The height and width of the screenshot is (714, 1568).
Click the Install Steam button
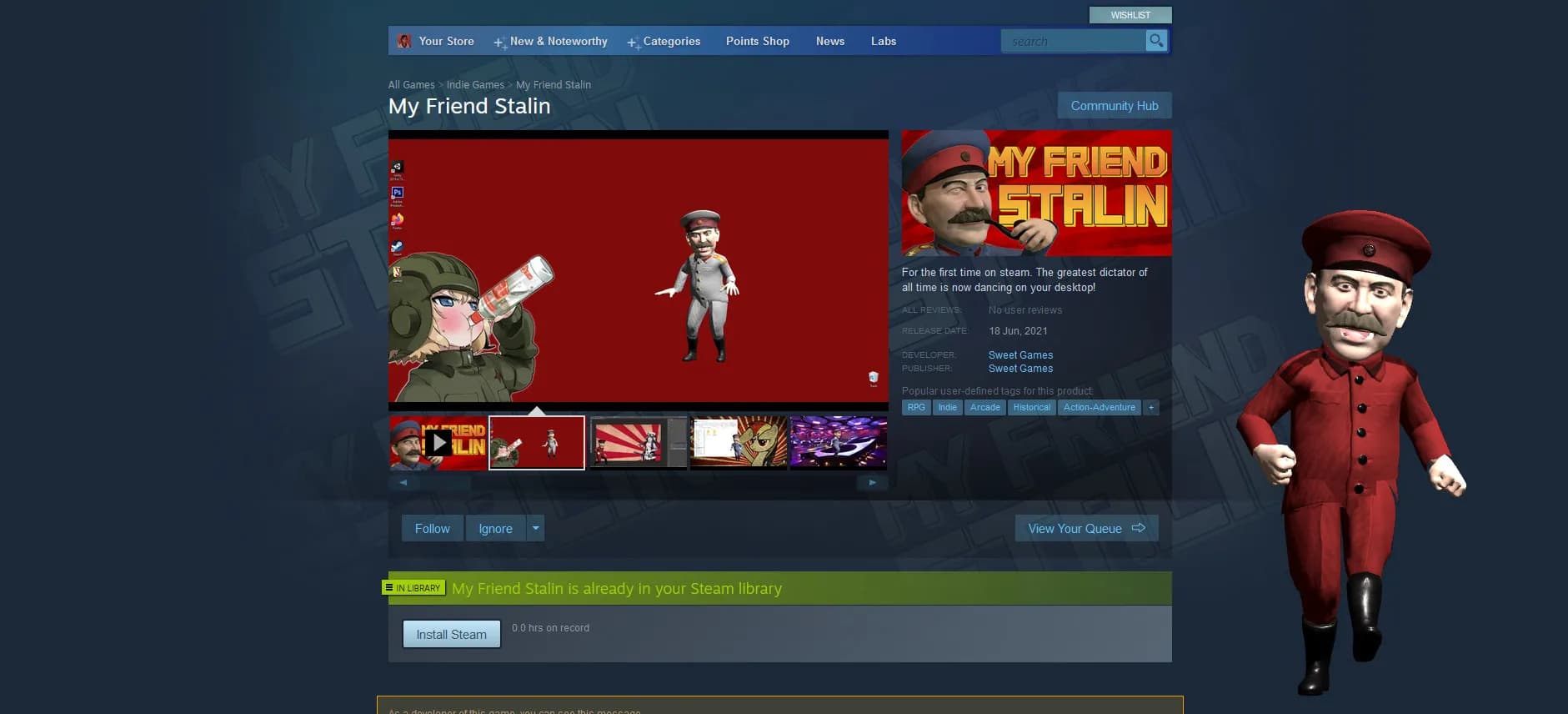(451, 634)
